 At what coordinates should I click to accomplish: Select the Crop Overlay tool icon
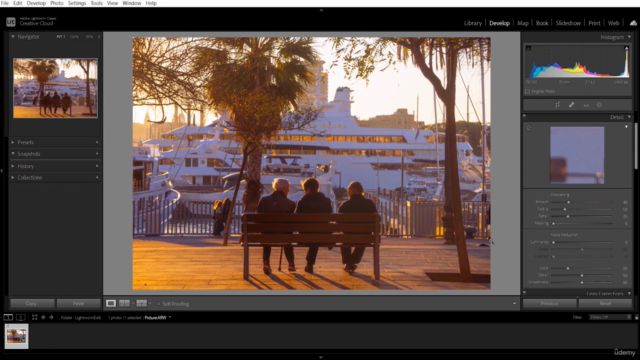tap(557, 105)
